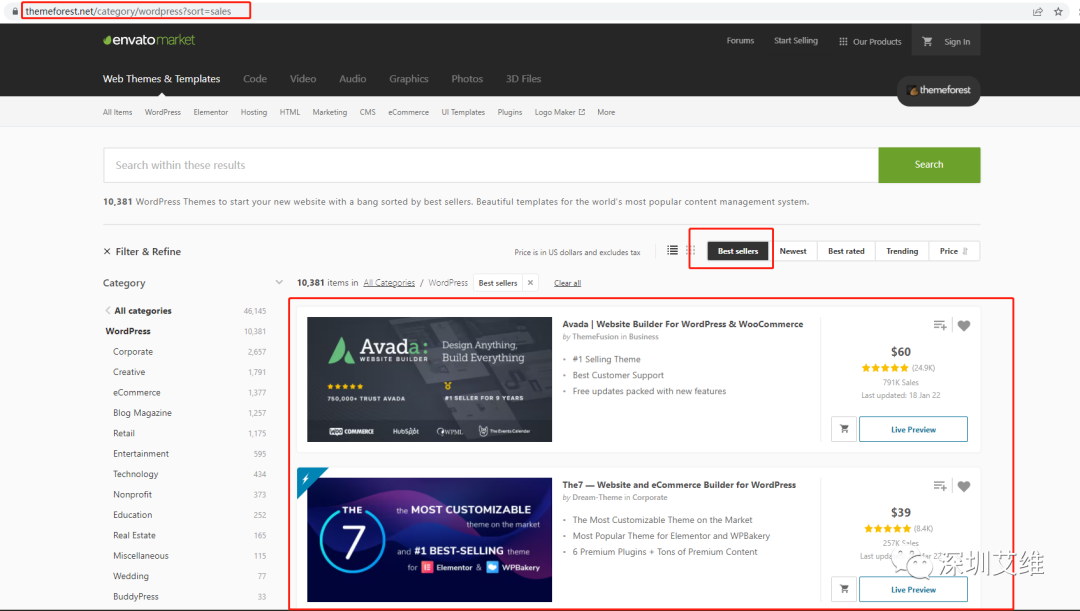
Task: Click the Forums link
Action: click(x=740, y=41)
